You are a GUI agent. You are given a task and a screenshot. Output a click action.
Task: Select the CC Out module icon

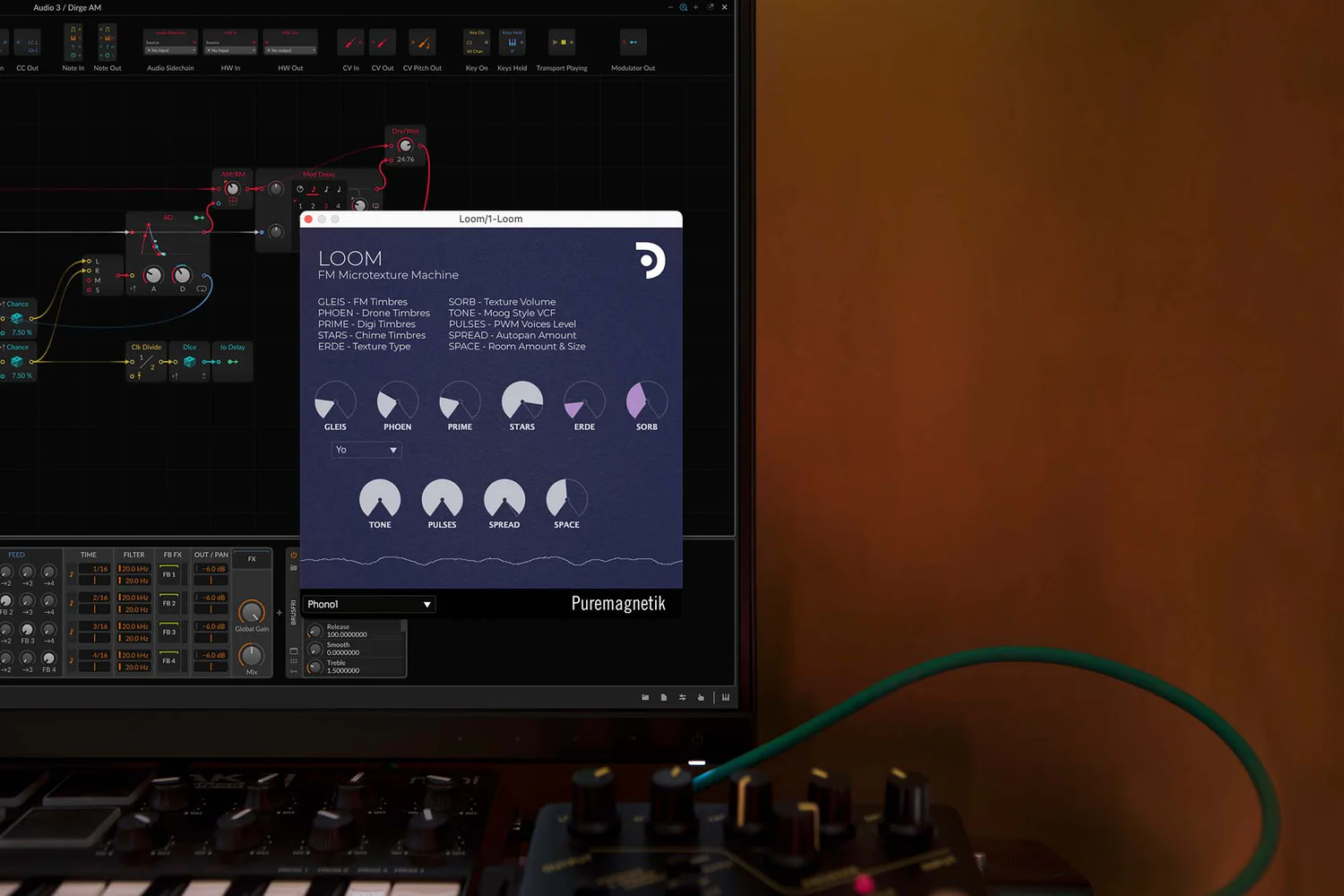(x=27, y=42)
